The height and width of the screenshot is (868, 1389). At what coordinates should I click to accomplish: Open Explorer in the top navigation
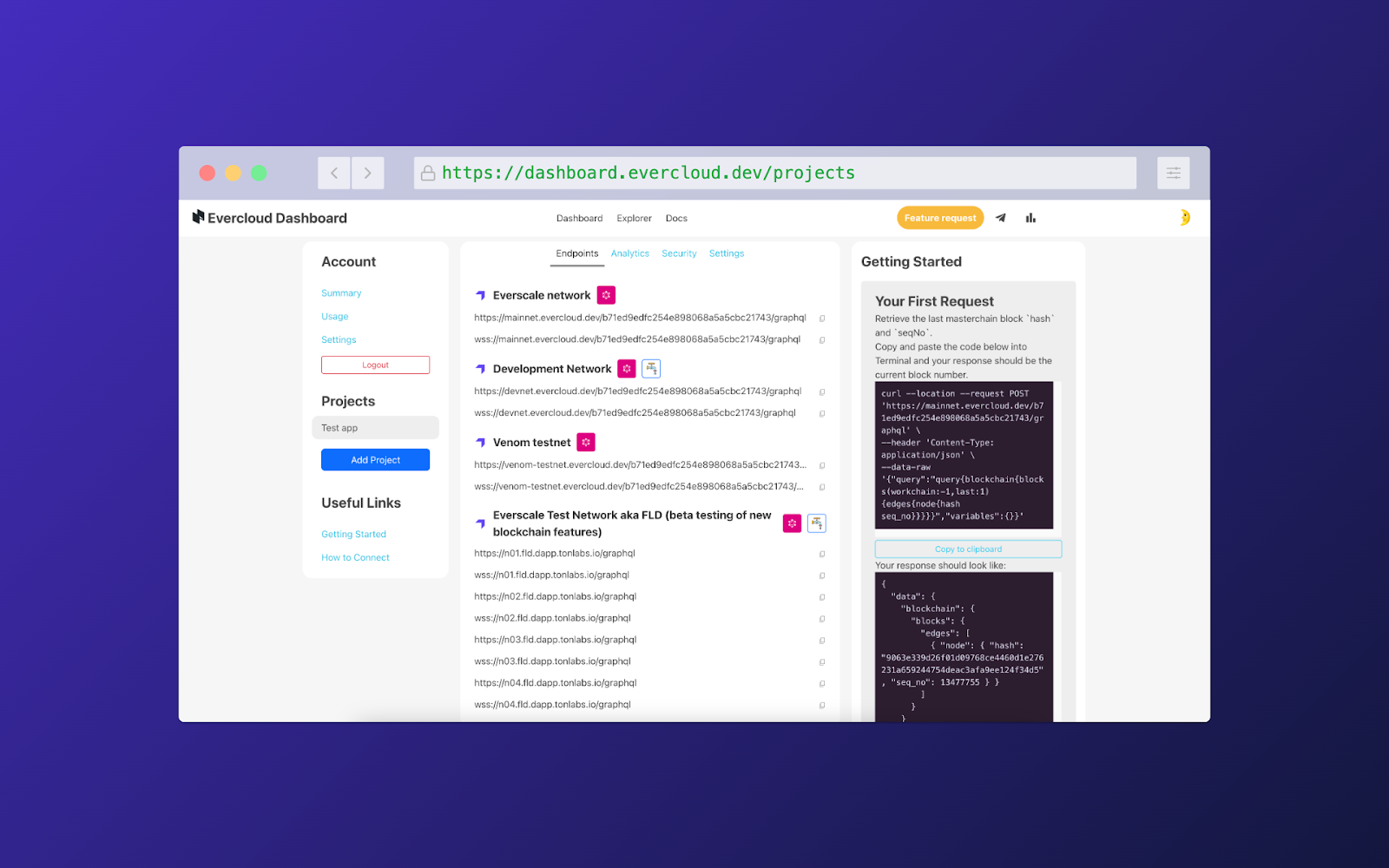(634, 219)
